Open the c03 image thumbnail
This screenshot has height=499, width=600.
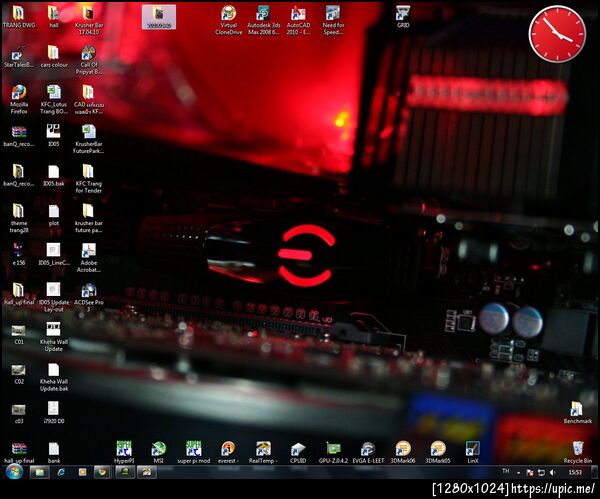point(18,413)
